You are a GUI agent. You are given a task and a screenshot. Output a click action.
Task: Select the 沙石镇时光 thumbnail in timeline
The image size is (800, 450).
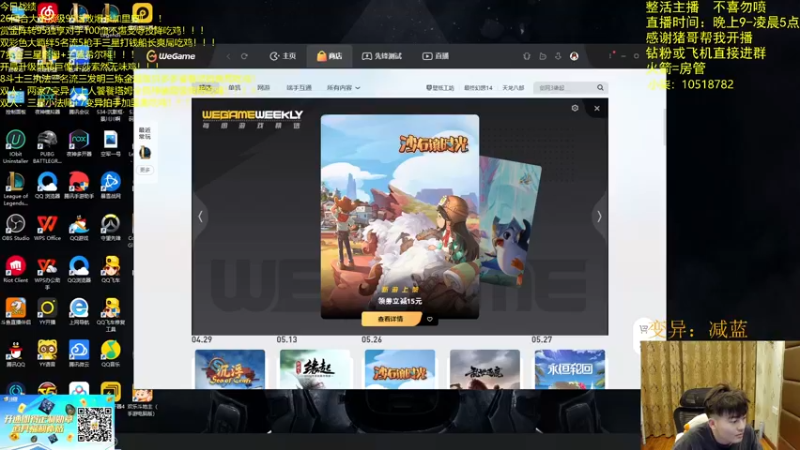tap(400, 369)
